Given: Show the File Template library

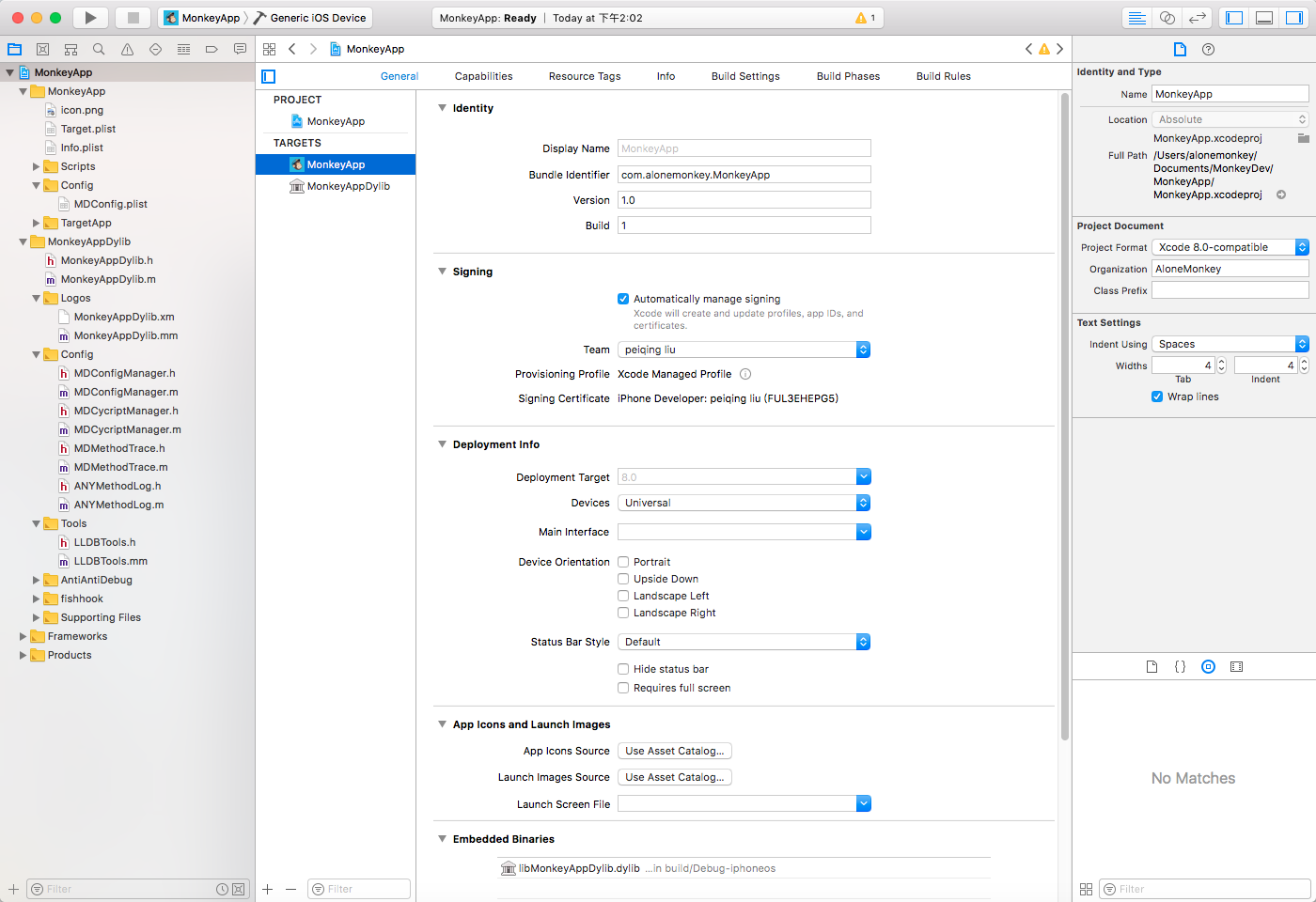Looking at the screenshot, I should [x=1152, y=666].
